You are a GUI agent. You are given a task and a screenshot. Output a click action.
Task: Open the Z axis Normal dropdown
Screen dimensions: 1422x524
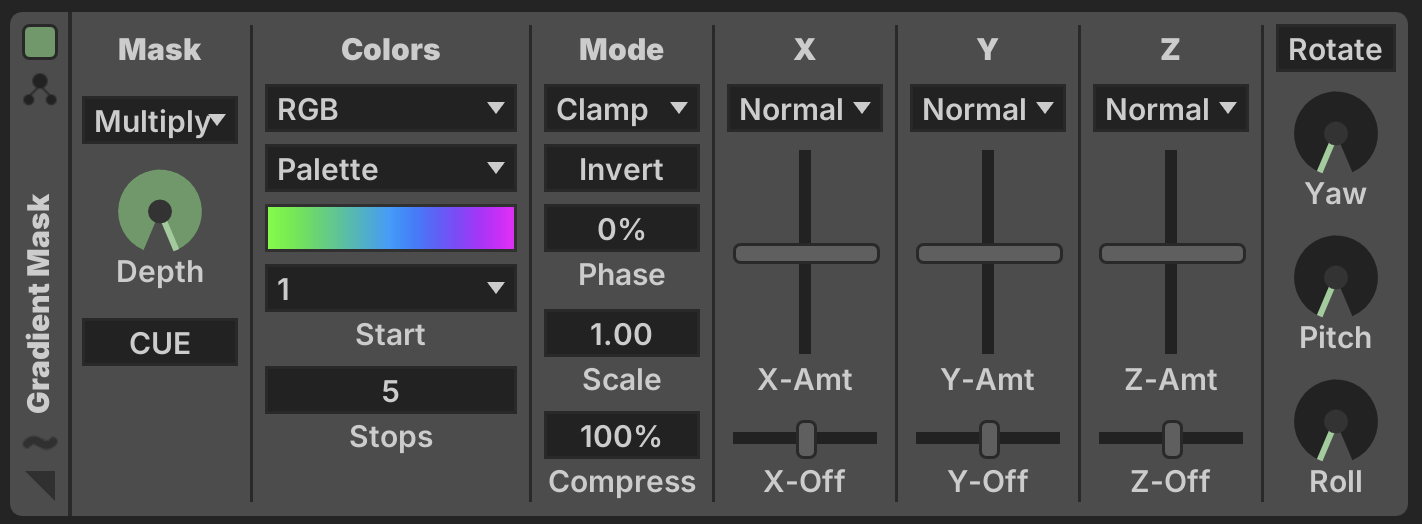pos(1171,109)
